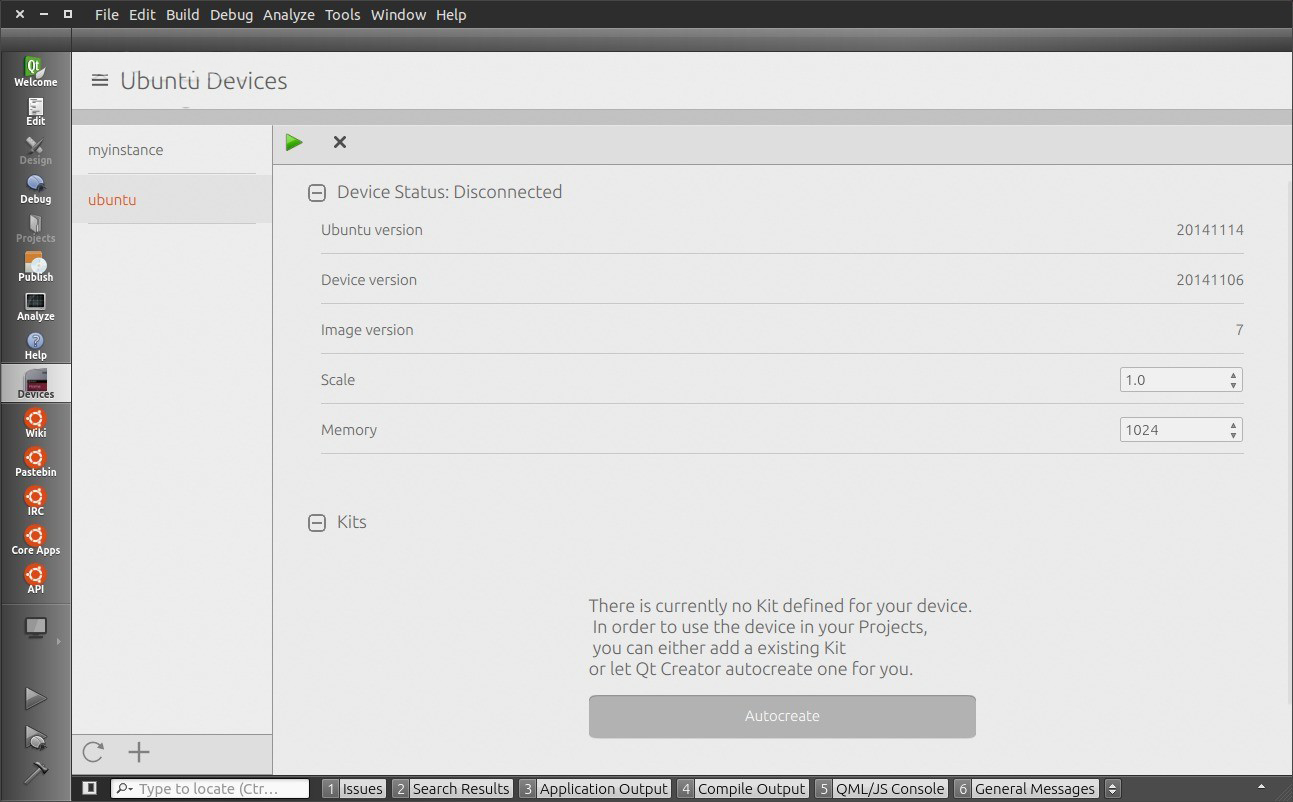Select the myinstance device
This screenshot has width=1293, height=802.
tap(172, 150)
